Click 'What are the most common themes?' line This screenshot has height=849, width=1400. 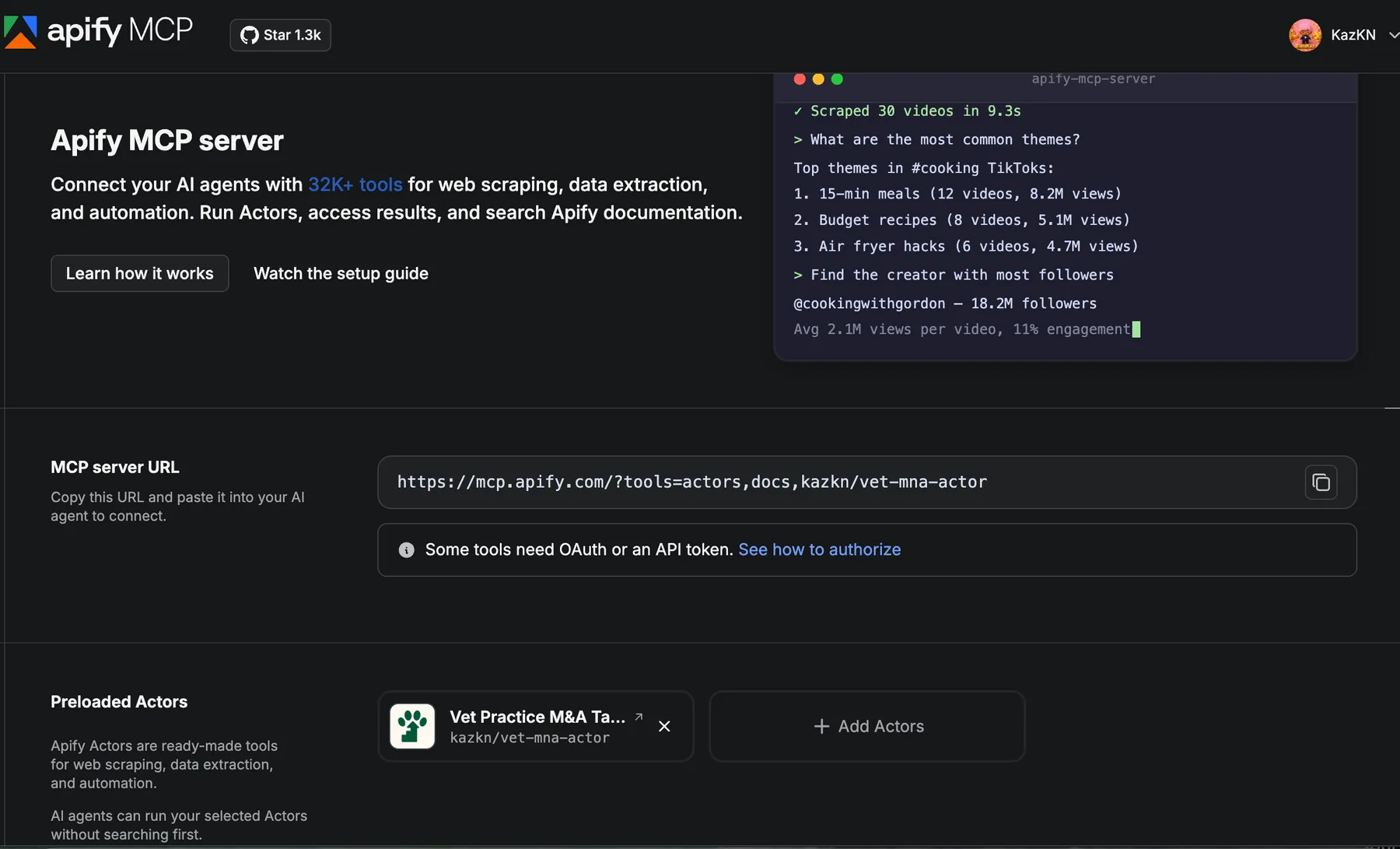click(x=936, y=139)
